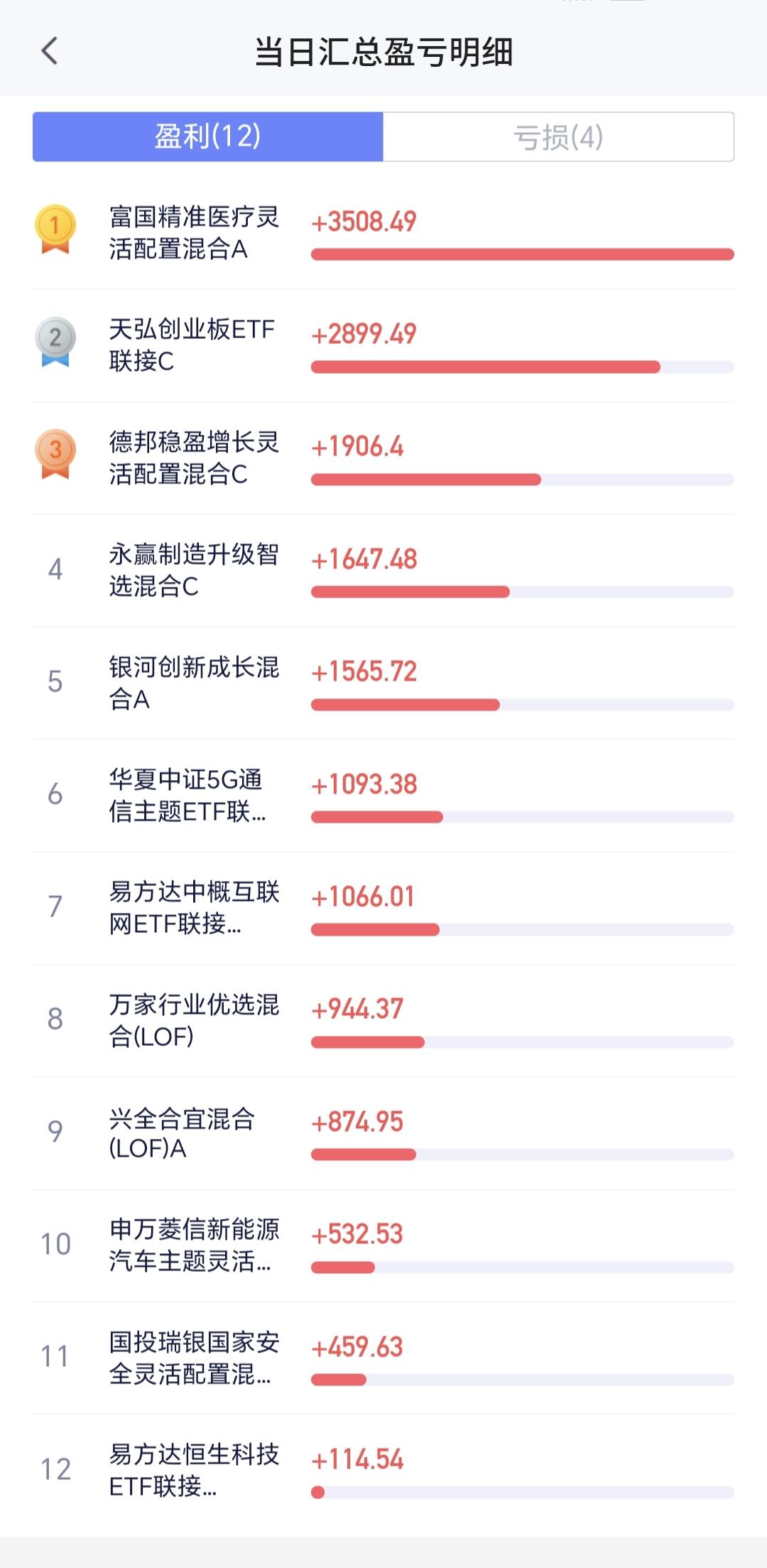Open 万家行业优选混合(LOF) fund

pos(383,1020)
